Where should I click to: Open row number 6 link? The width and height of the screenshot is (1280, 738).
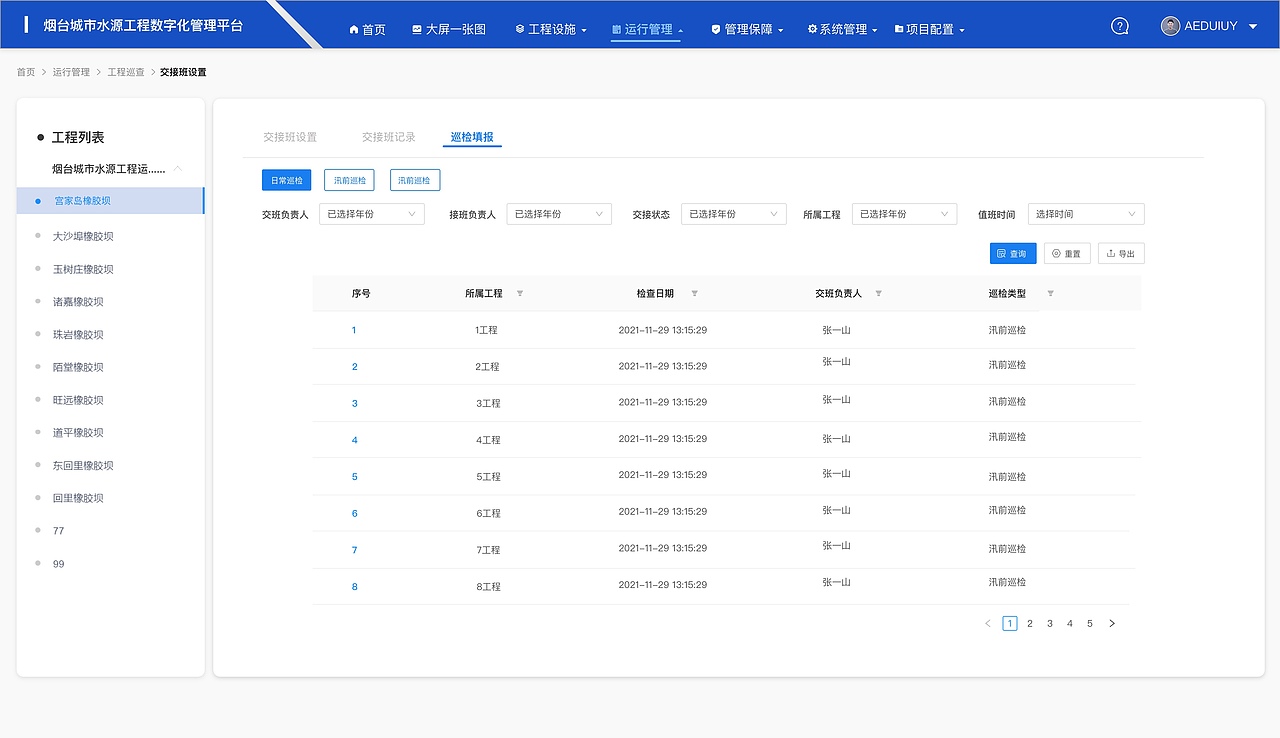[x=354, y=514]
